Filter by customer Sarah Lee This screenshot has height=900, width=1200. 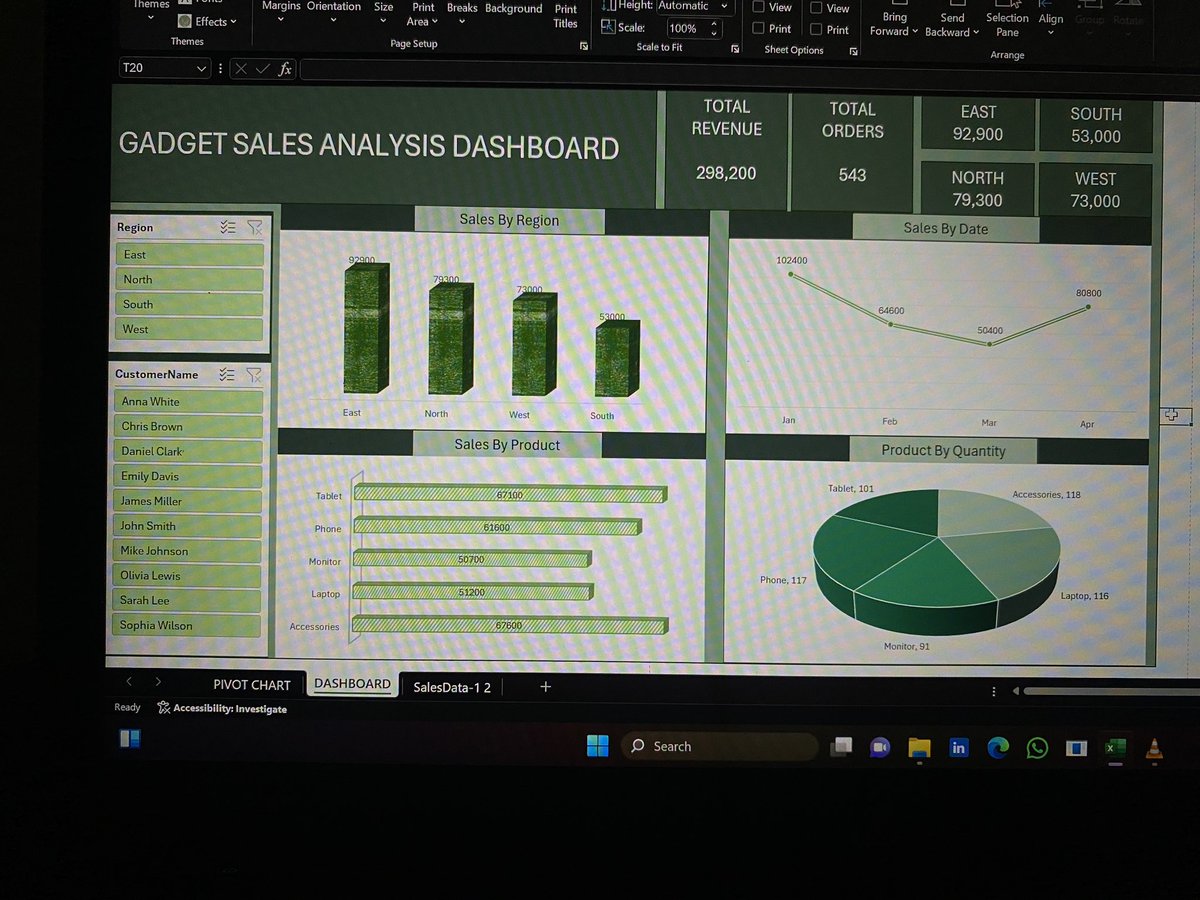(187, 600)
